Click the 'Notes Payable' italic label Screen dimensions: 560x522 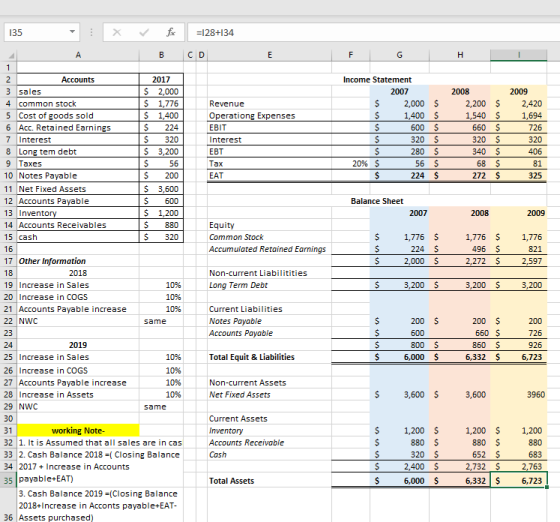(235, 321)
